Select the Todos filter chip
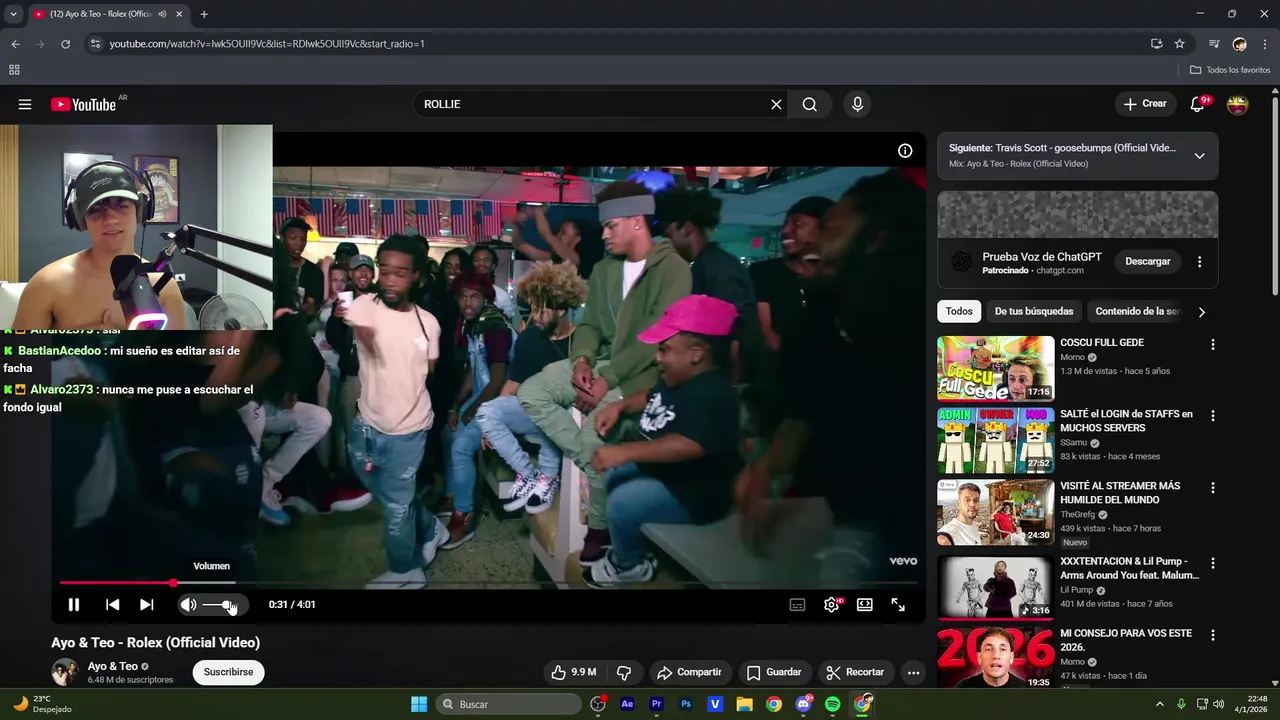This screenshot has width=1280, height=720. point(959,311)
